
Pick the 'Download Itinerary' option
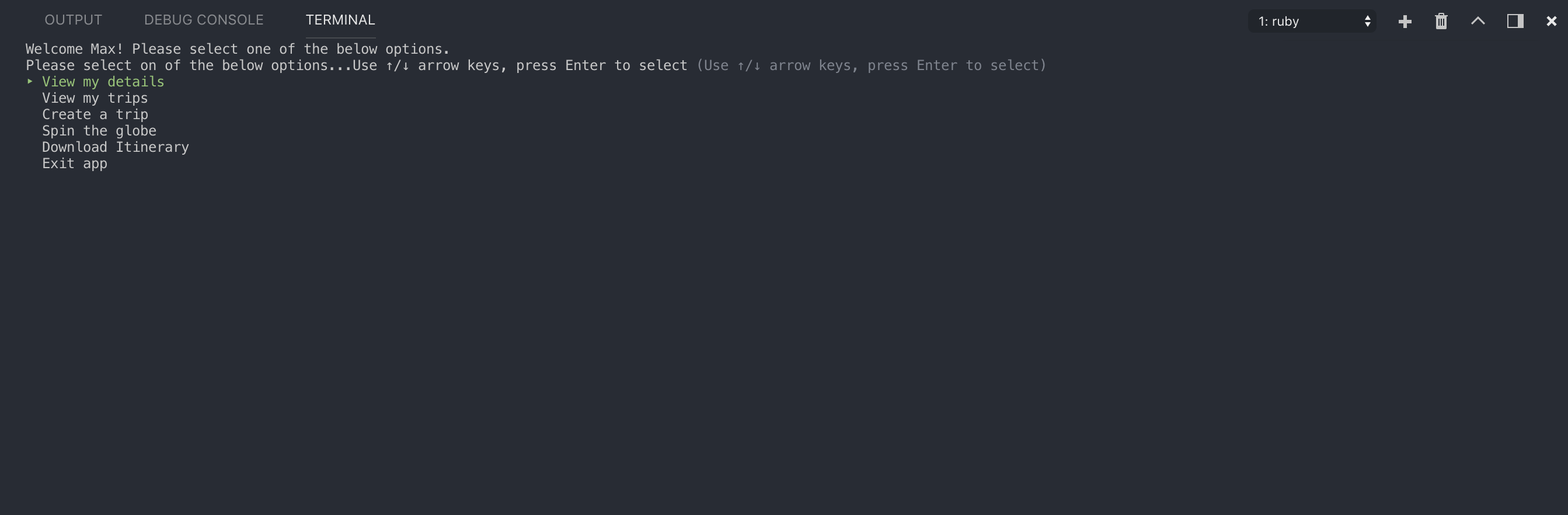click(x=116, y=147)
